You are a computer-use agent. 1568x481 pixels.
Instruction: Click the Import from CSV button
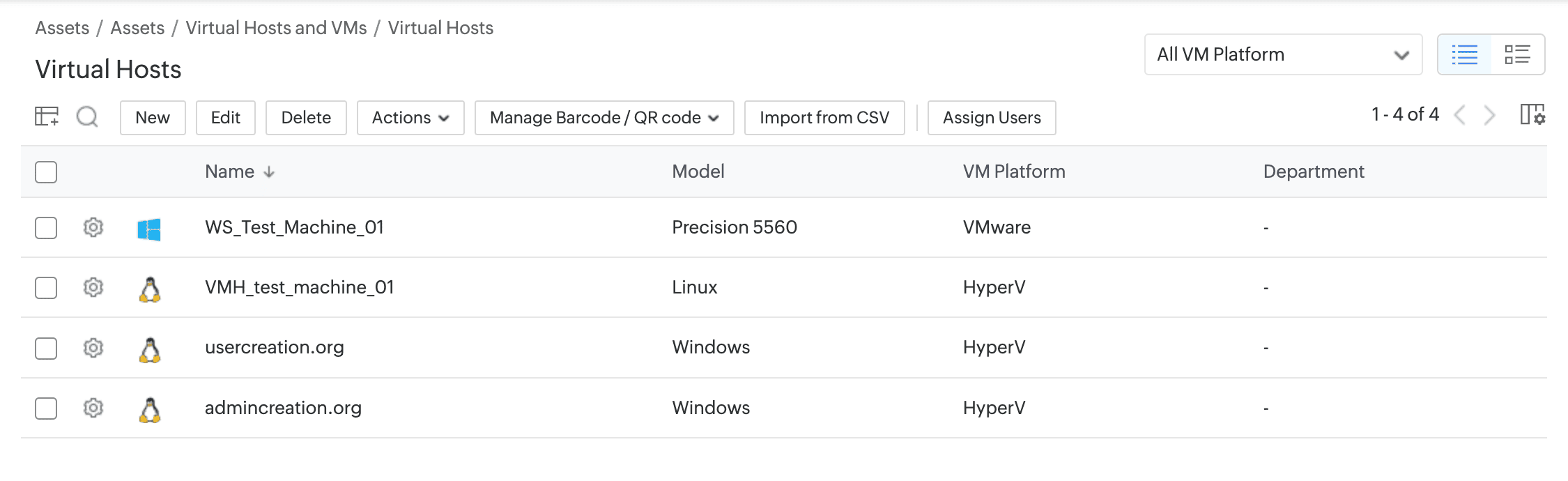pyautogui.click(x=824, y=118)
